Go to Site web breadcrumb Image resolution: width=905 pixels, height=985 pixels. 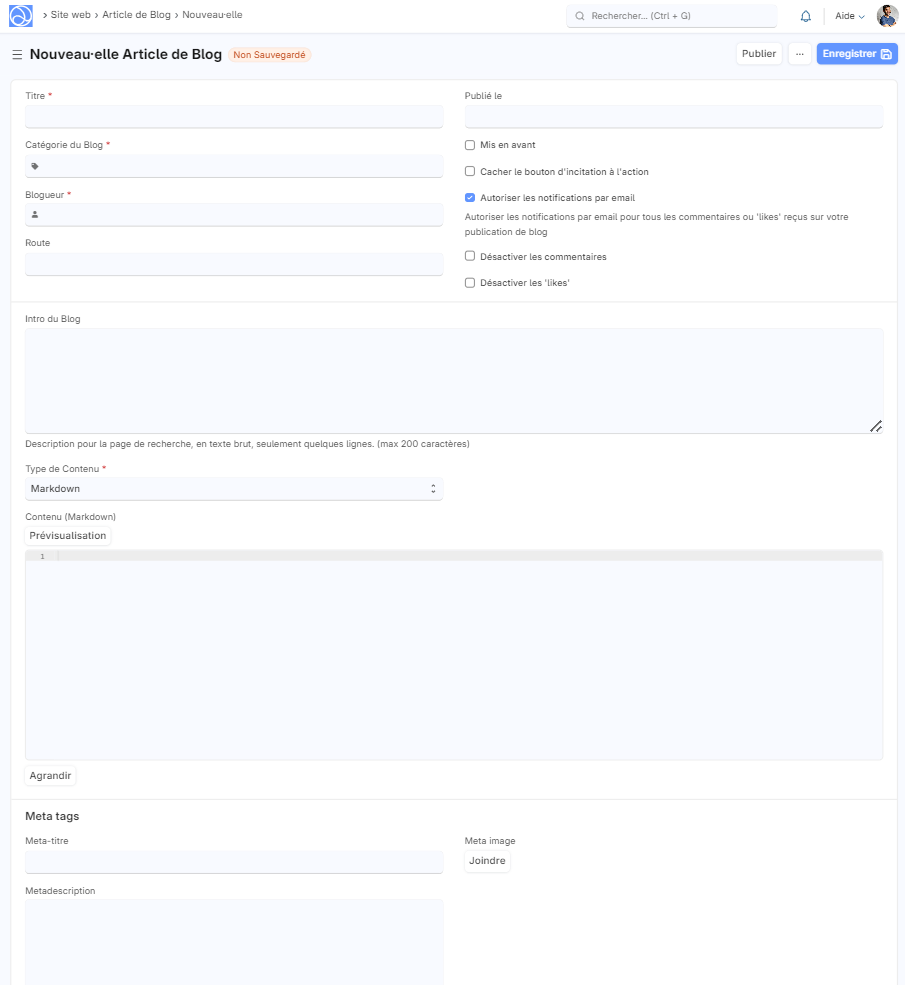70,15
